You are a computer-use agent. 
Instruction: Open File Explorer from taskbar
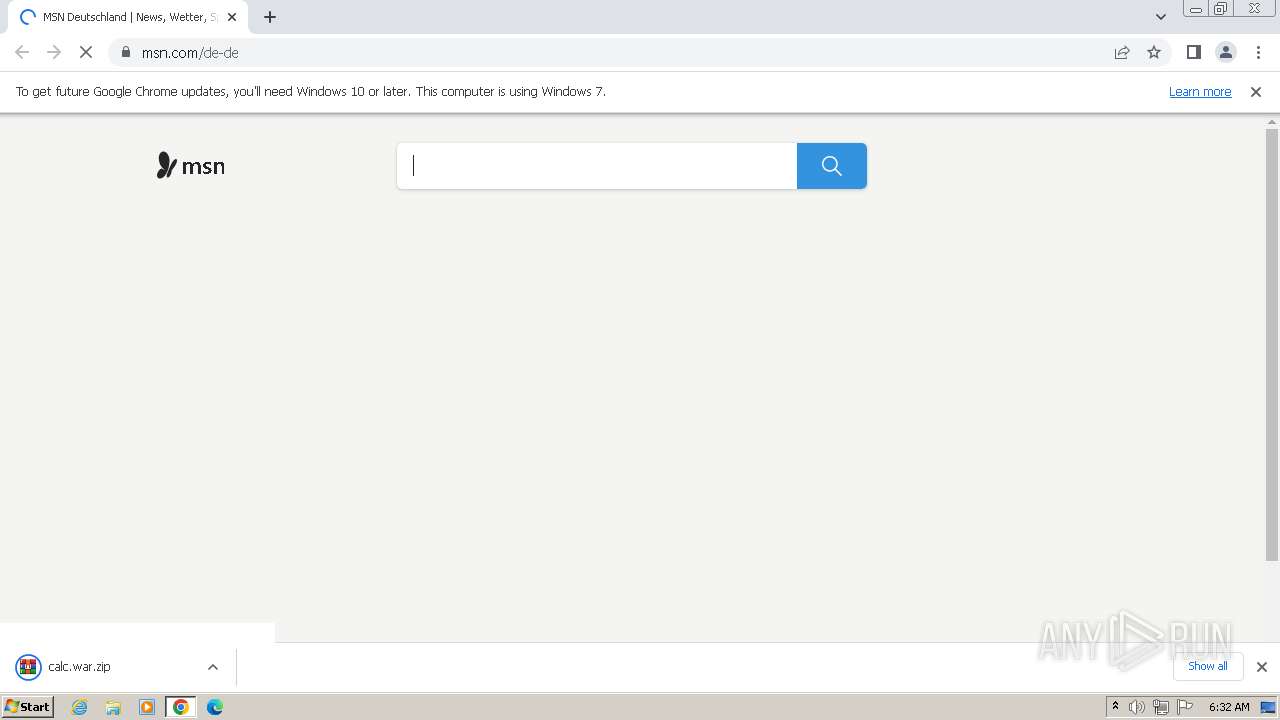pos(113,707)
